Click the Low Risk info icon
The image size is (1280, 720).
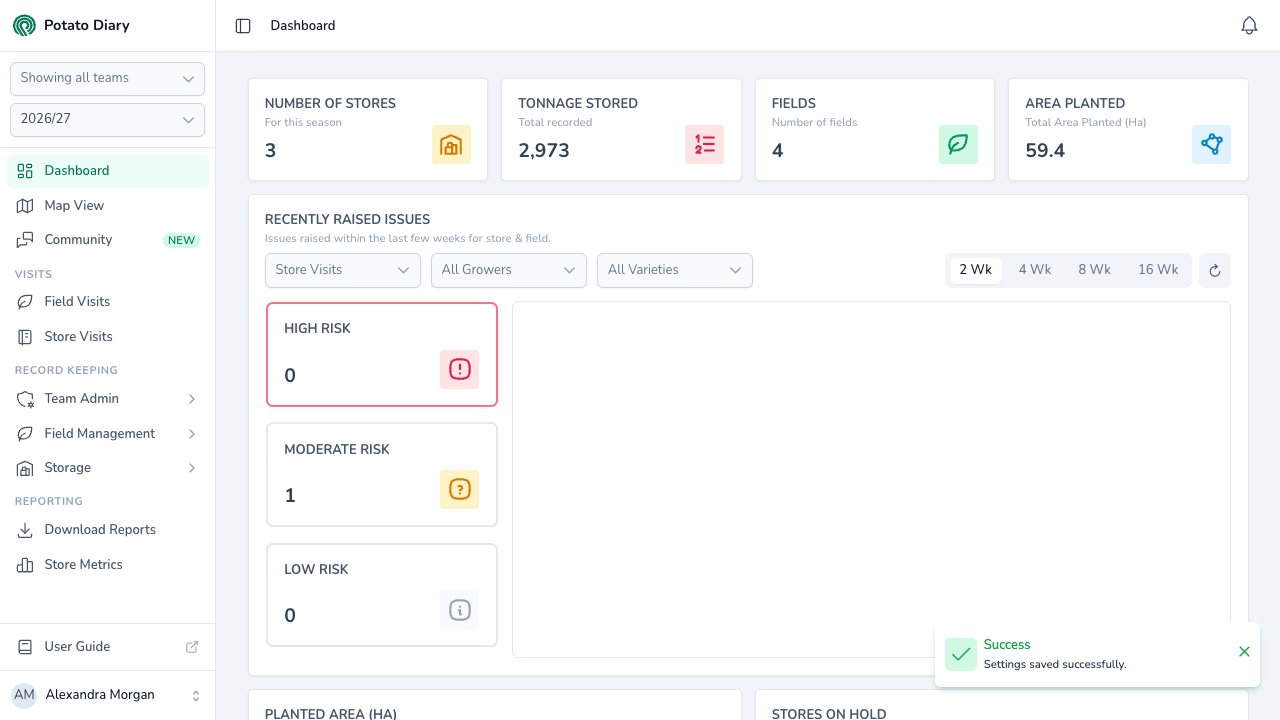460,610
